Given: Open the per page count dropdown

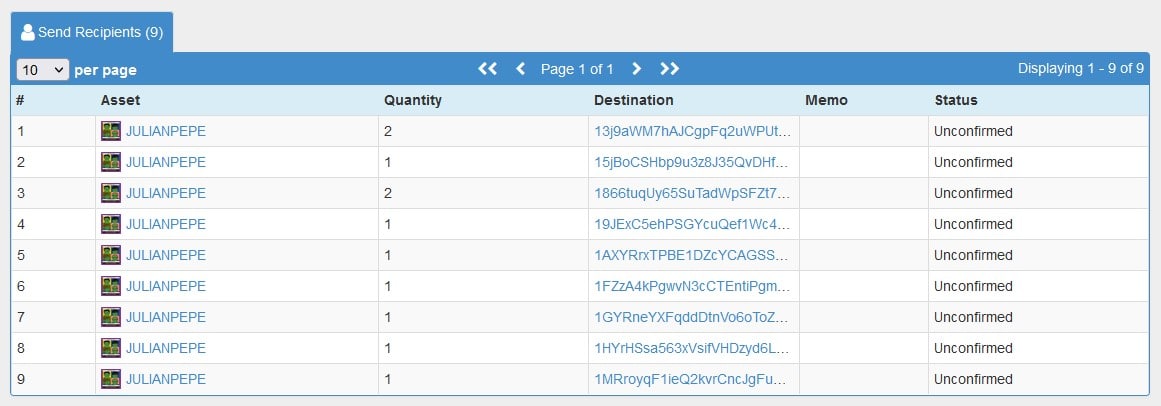Looking at the screenshot, I should 43,70.
